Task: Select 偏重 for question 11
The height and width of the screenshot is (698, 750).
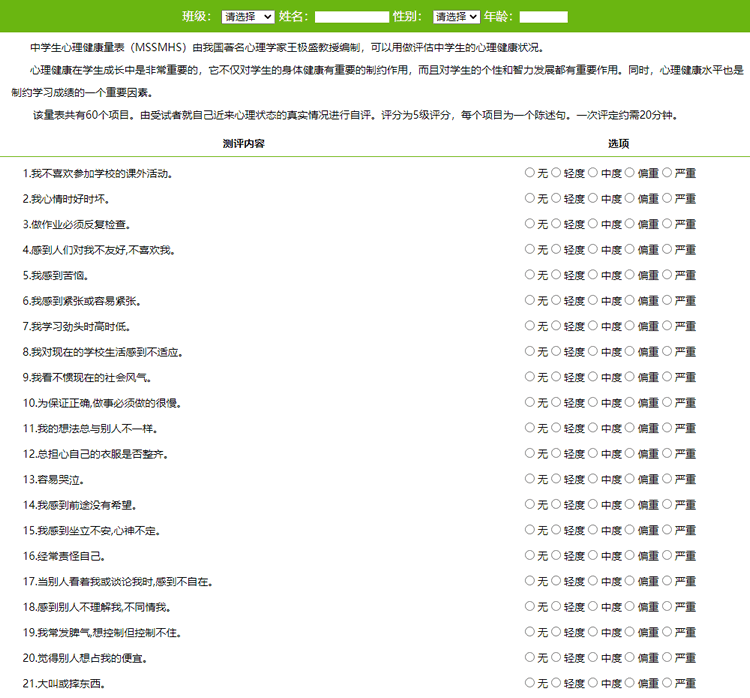Action: 629,427
